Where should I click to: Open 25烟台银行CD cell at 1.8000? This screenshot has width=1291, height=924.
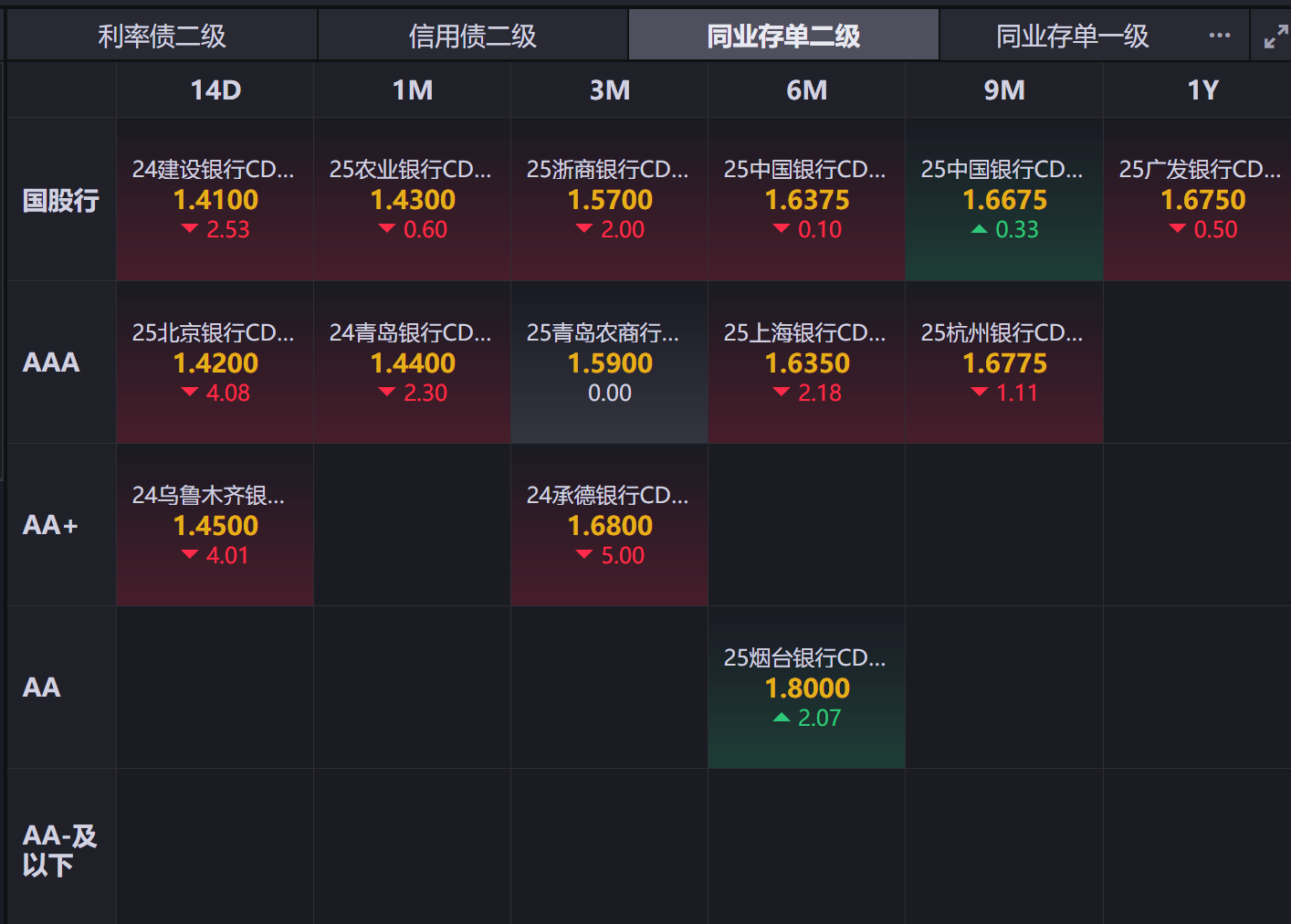point(807,688)
